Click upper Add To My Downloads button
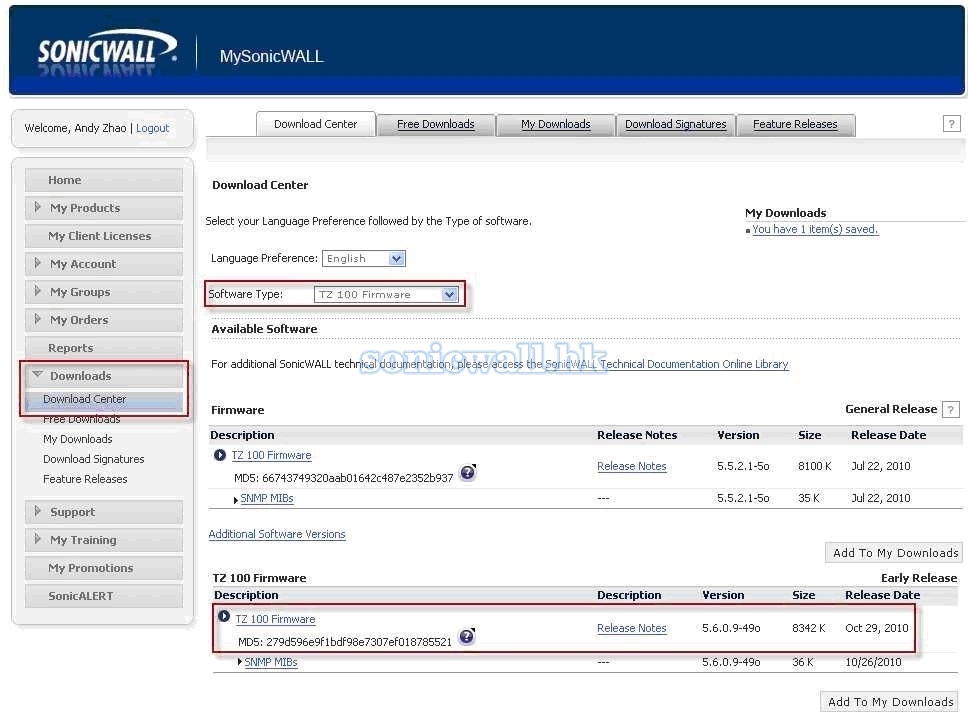969x715 pixels. [894, 552]
